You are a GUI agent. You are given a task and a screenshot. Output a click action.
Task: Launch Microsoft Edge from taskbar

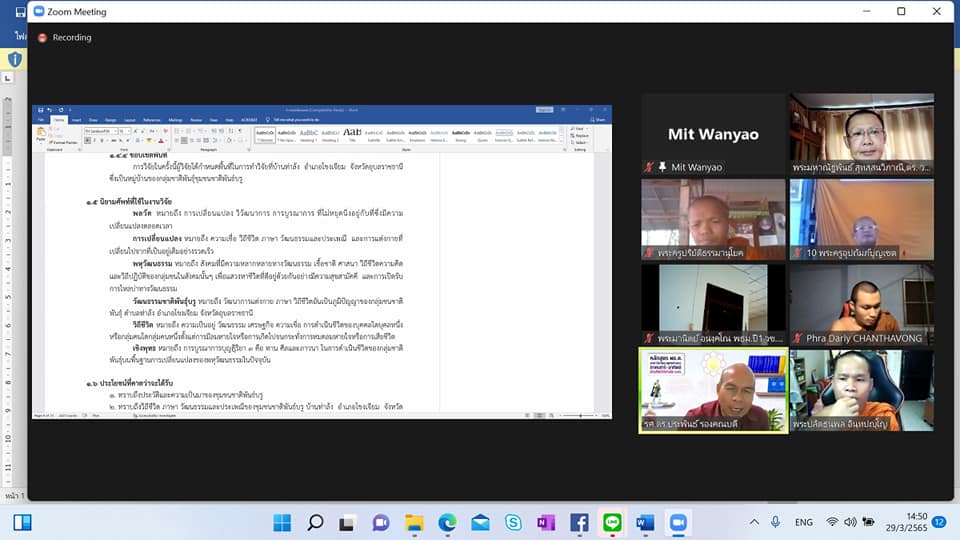tap(447, 523)
